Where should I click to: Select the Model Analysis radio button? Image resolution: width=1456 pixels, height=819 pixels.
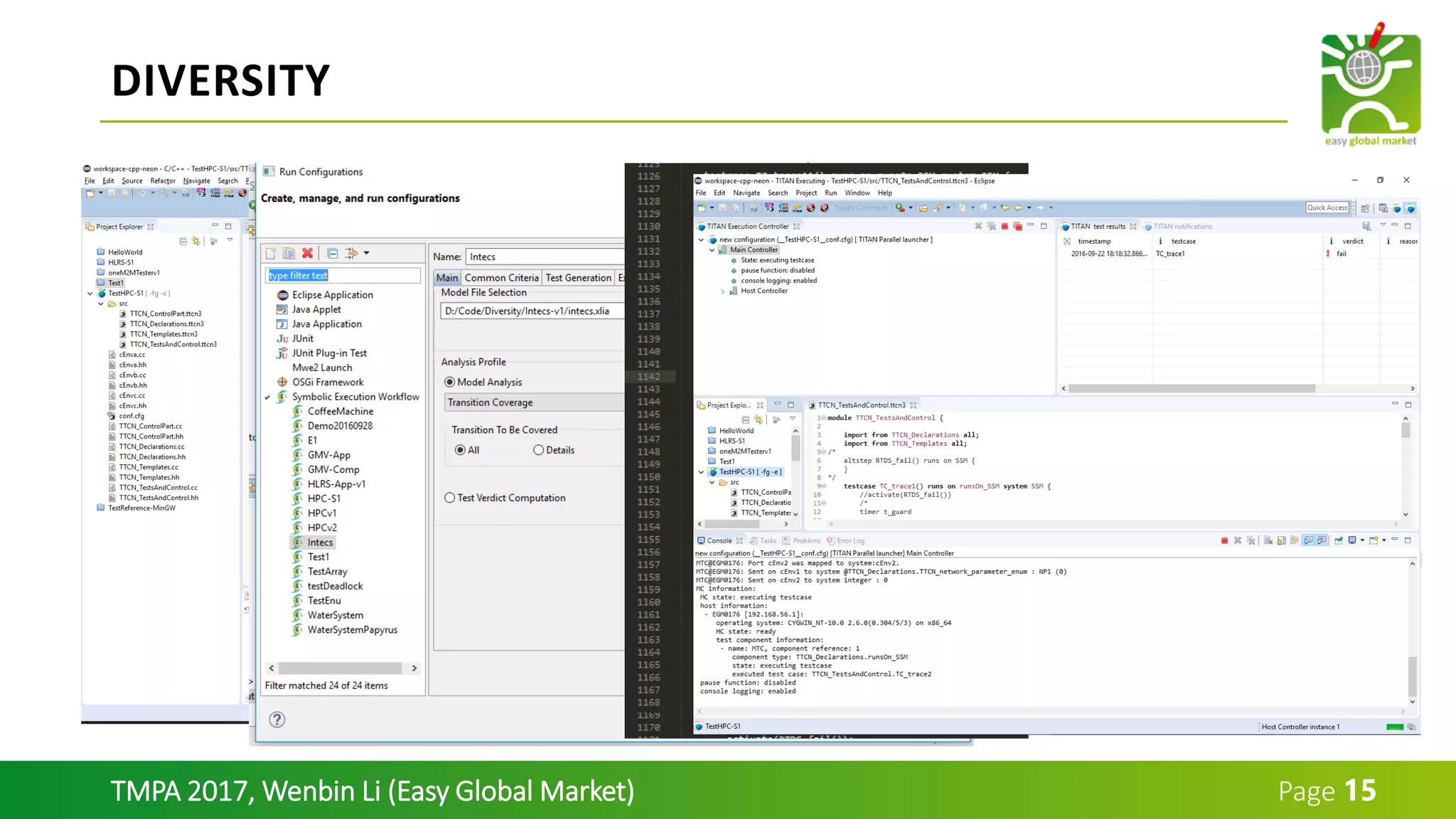pos(449,382)
